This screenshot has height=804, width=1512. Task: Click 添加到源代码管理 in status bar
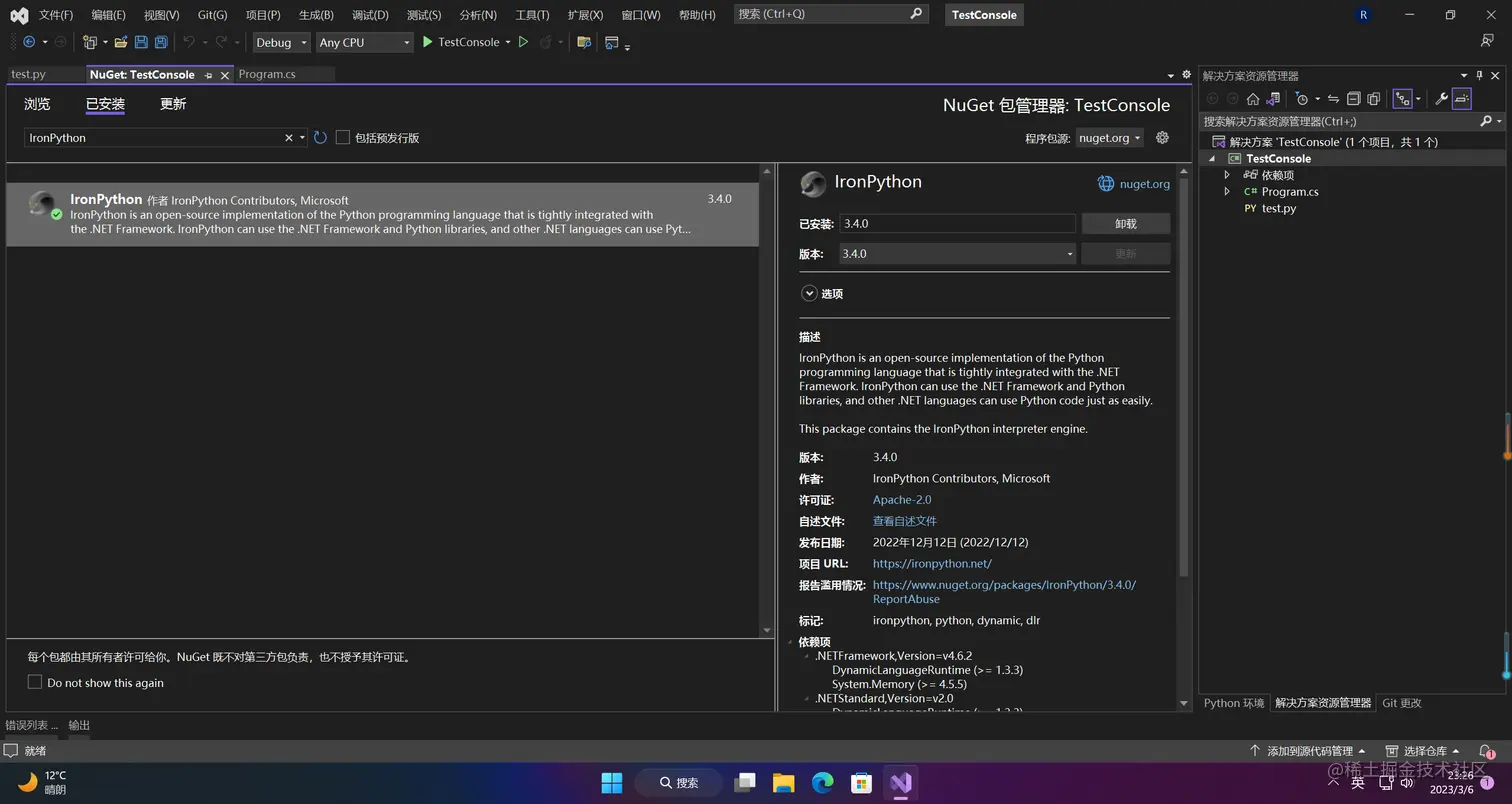(1309, 751)
